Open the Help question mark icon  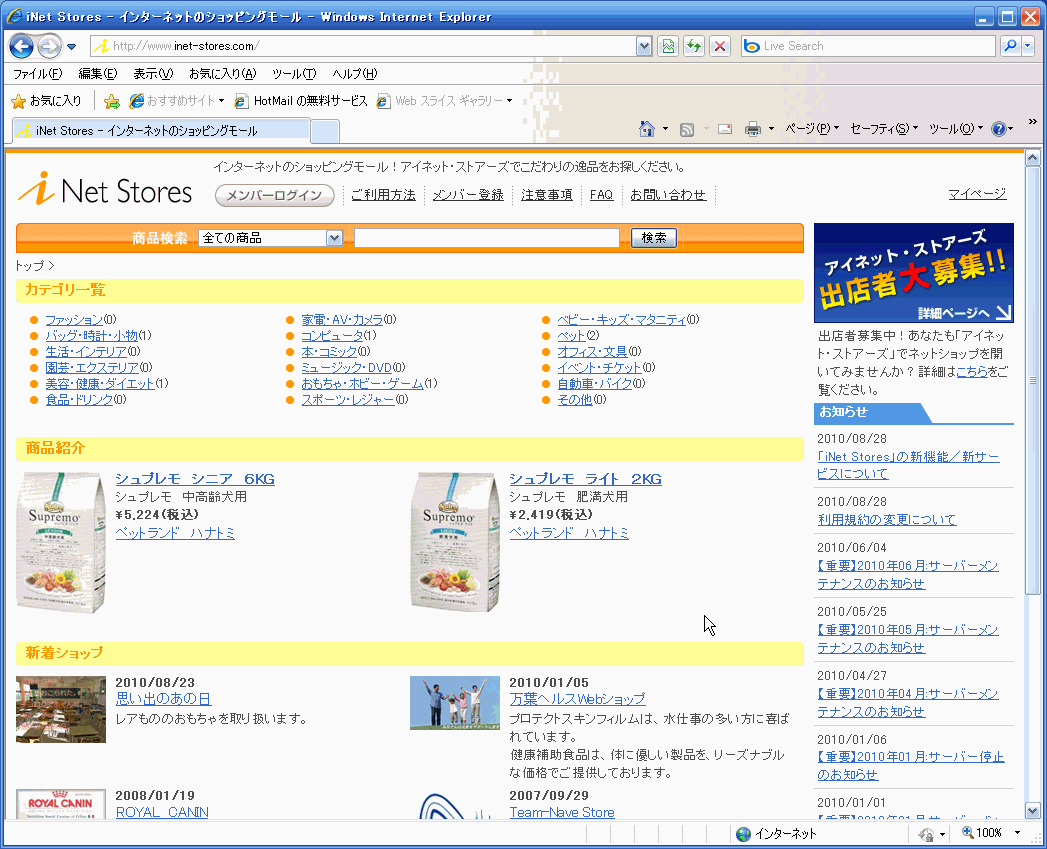[998, 129]
